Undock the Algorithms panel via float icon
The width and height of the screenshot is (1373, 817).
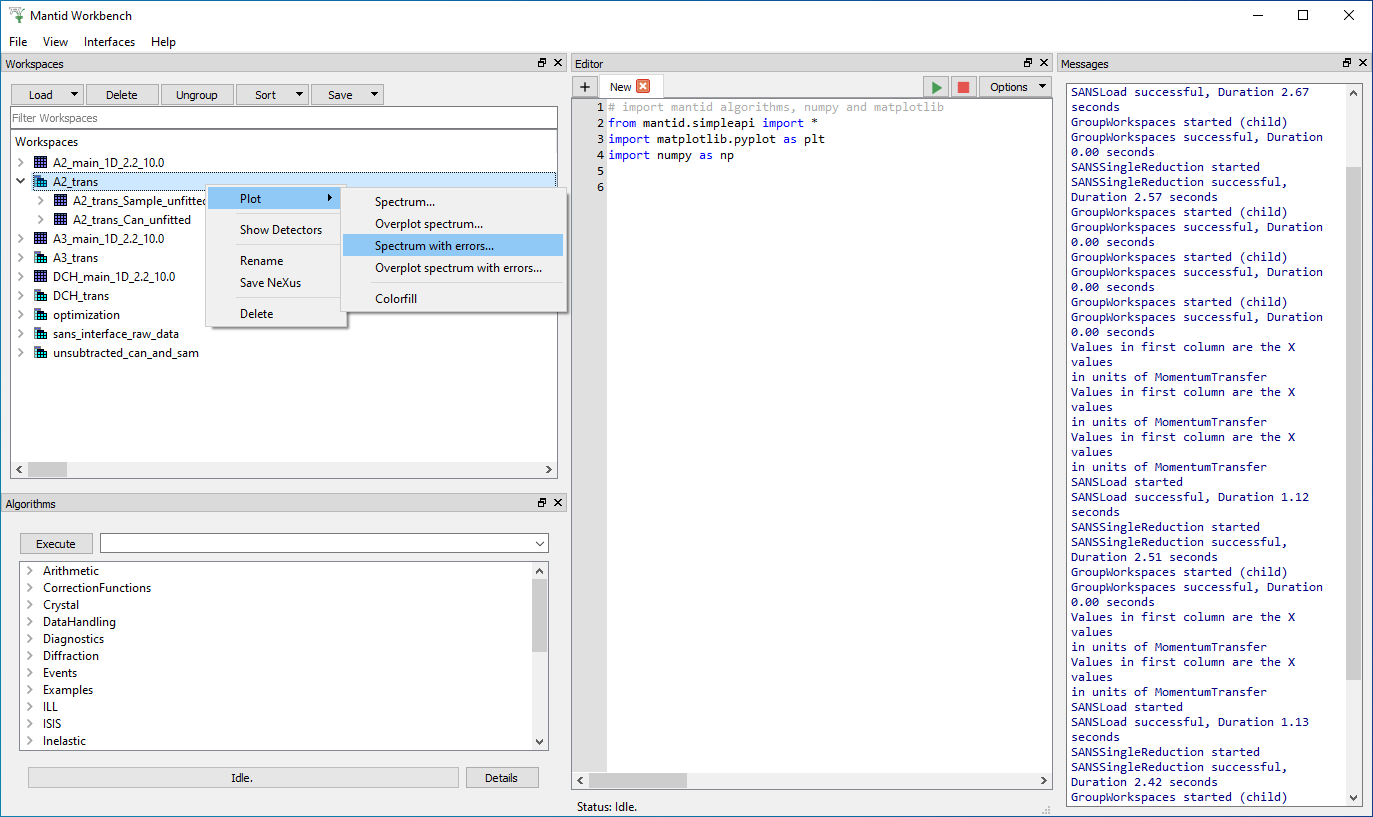point(542,503)
